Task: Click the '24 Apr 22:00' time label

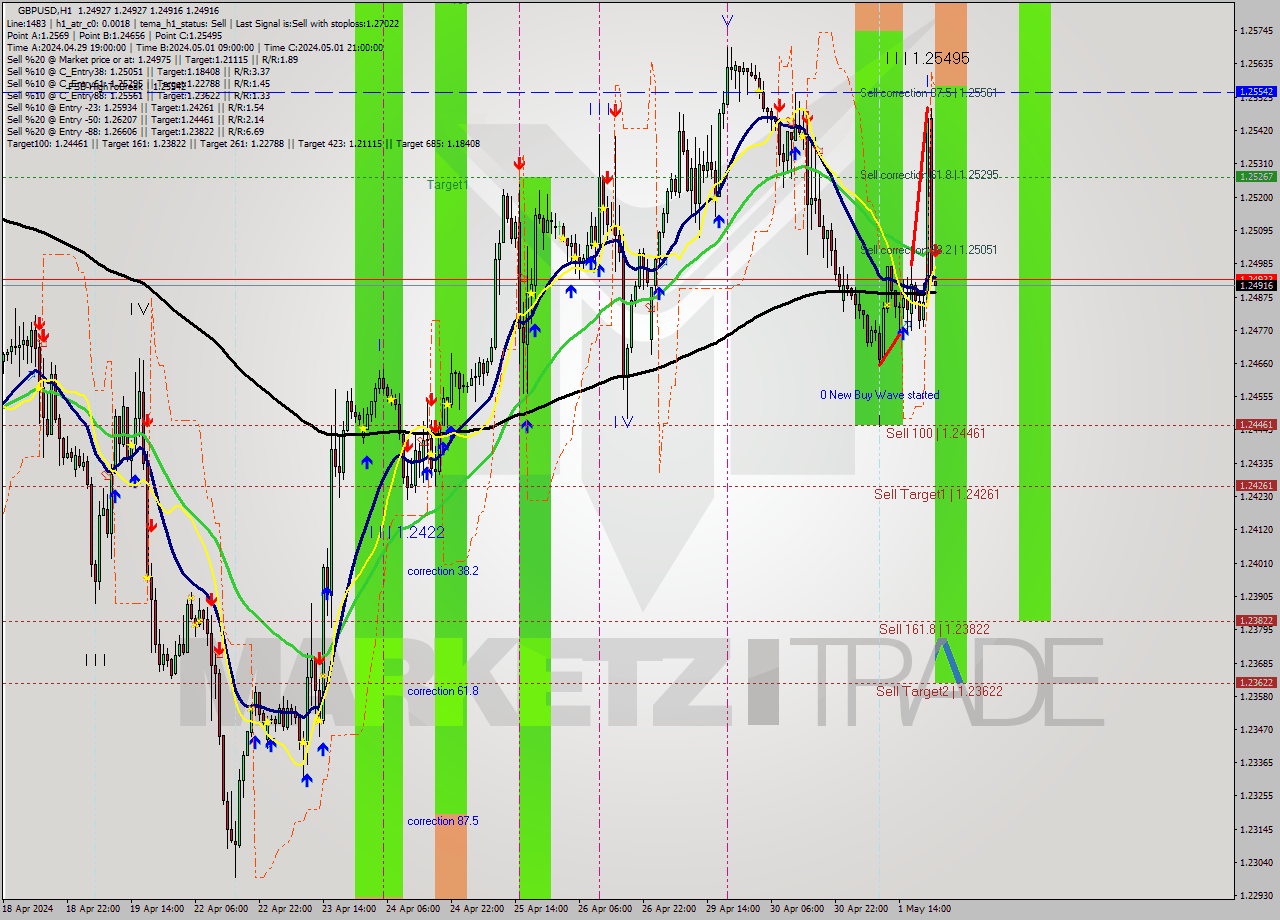Action: click(x=477, y=909)
